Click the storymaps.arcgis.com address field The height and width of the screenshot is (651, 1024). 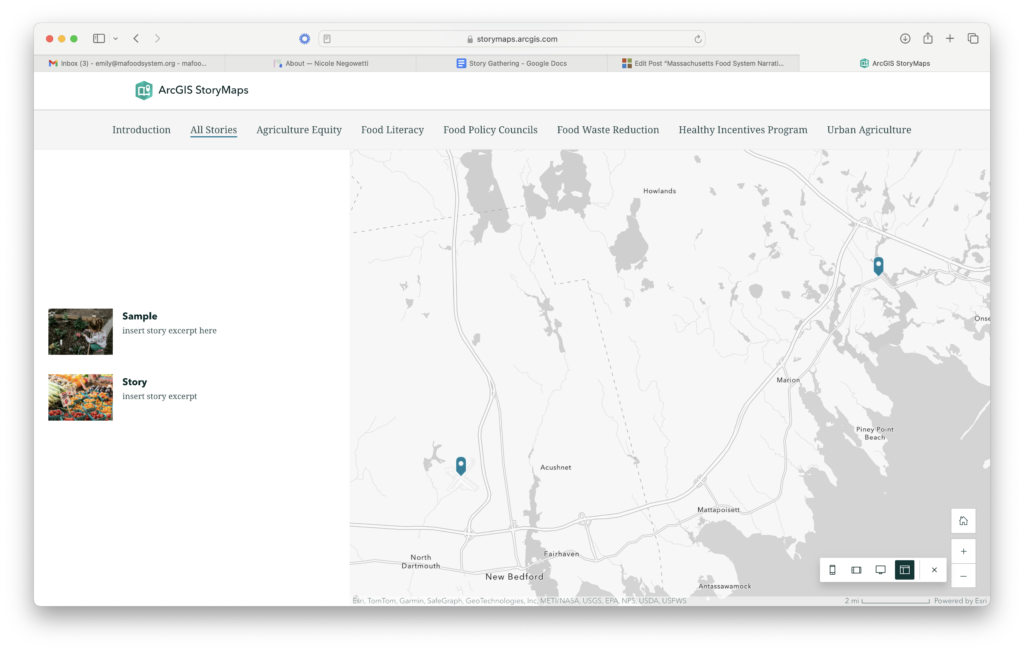(x=513, y=39)
